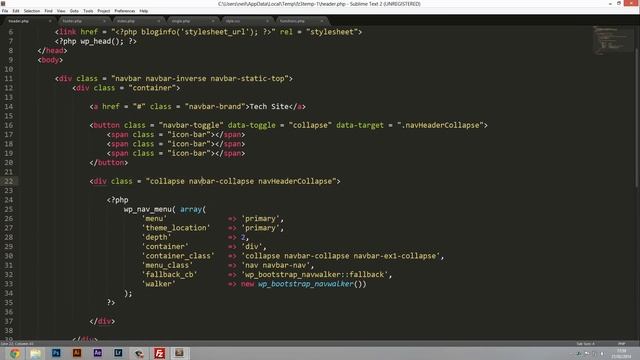Open the Edit menu
The width and height of the screenshot is (640, 360).
tap(16, 11)
